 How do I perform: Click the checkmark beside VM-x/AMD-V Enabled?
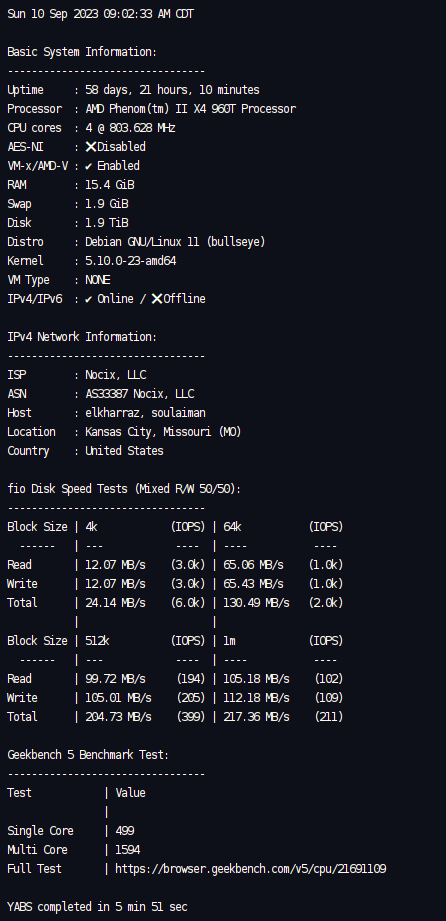pos(89,166)
